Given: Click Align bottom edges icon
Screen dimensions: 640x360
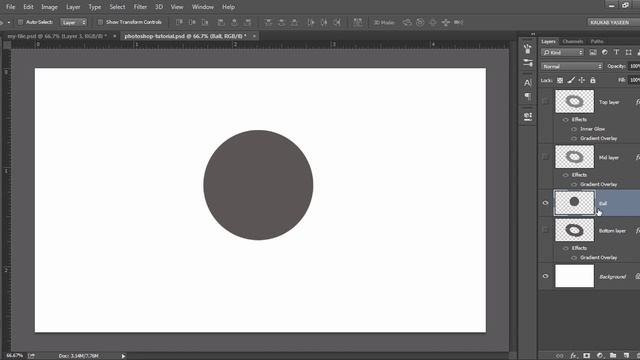Looking at the screenshot, I should [205, 22].
